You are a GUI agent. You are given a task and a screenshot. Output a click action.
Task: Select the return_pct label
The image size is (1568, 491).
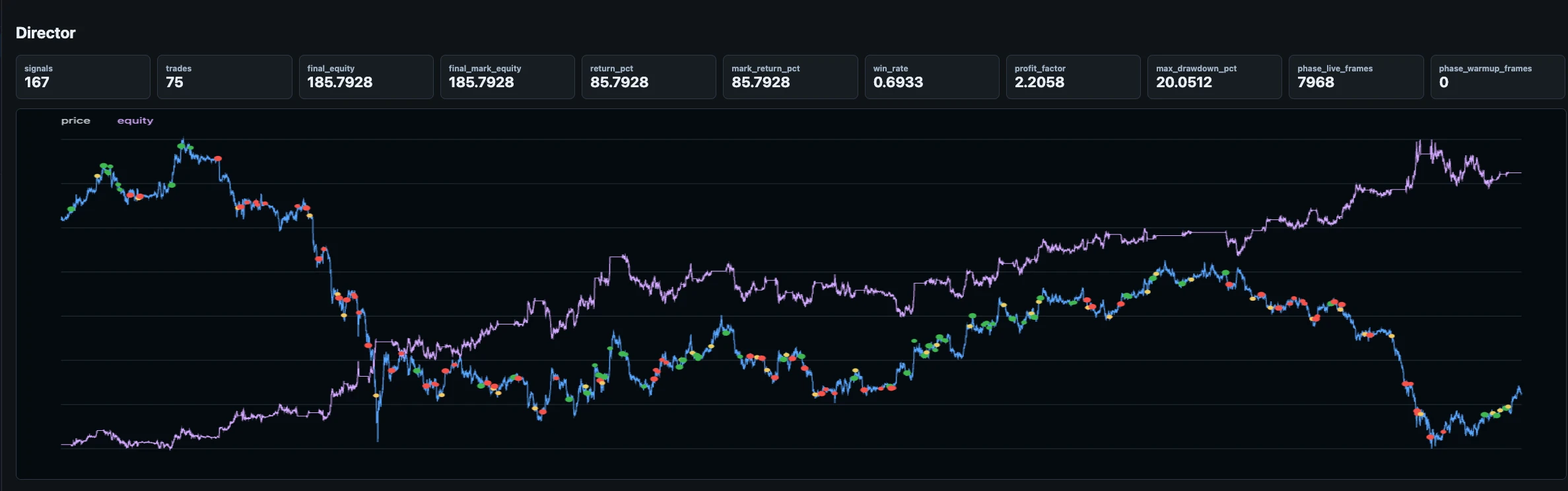[611, 68]
